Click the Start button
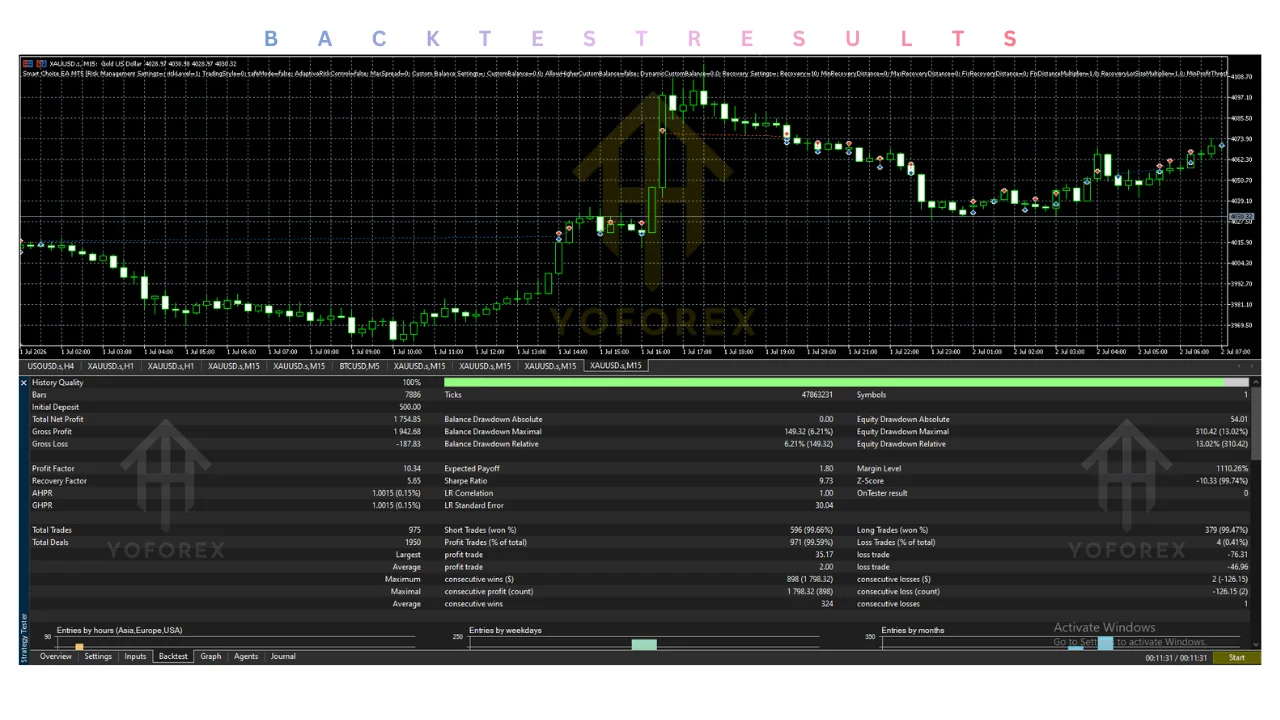Viewport: 1280px width, 720px height. pos(1237,658)
